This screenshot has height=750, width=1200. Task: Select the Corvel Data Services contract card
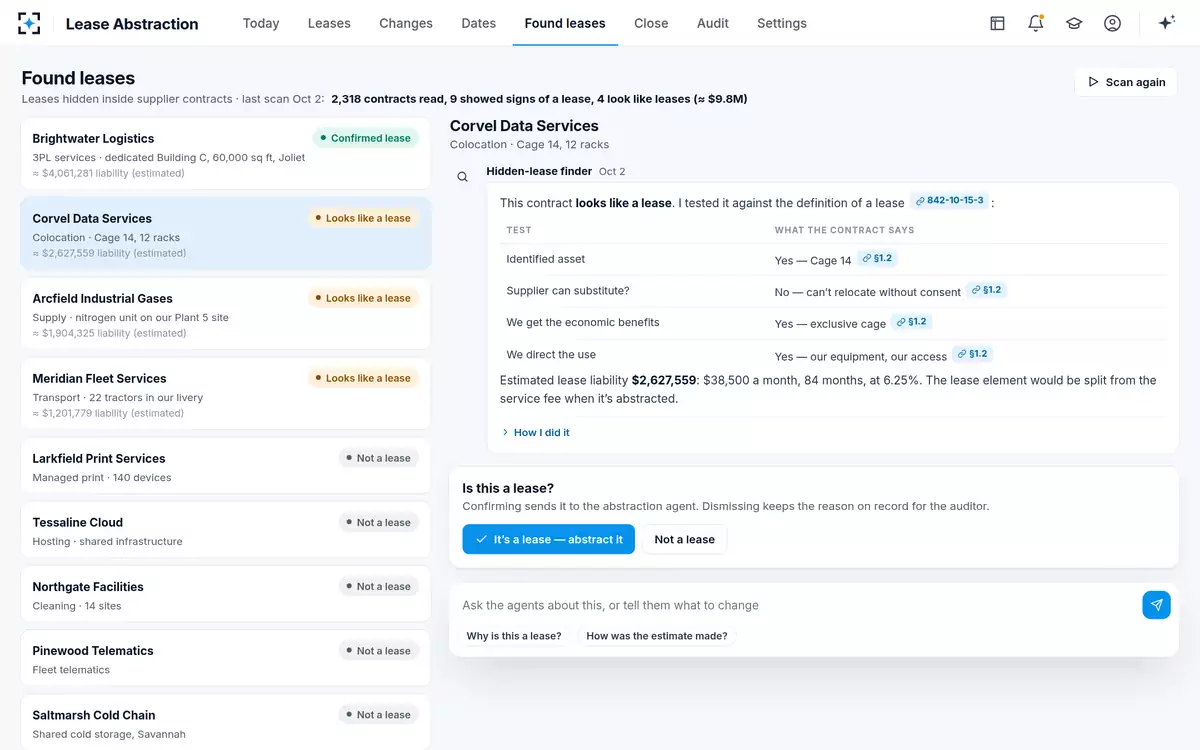tap(226, 234)
